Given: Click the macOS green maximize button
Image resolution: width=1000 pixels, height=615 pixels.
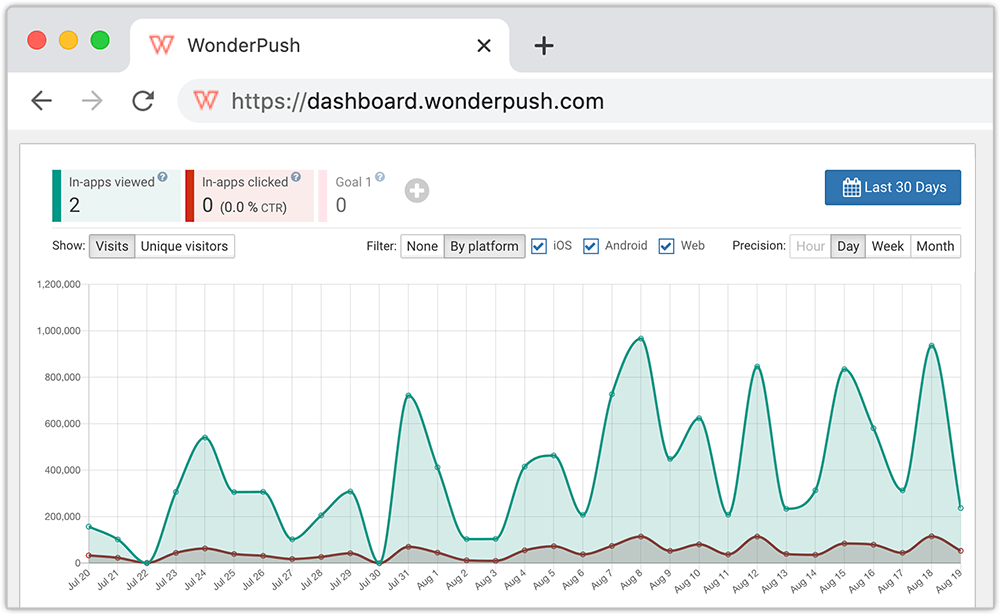Looking at the screenshot, I should click(100, 40).
